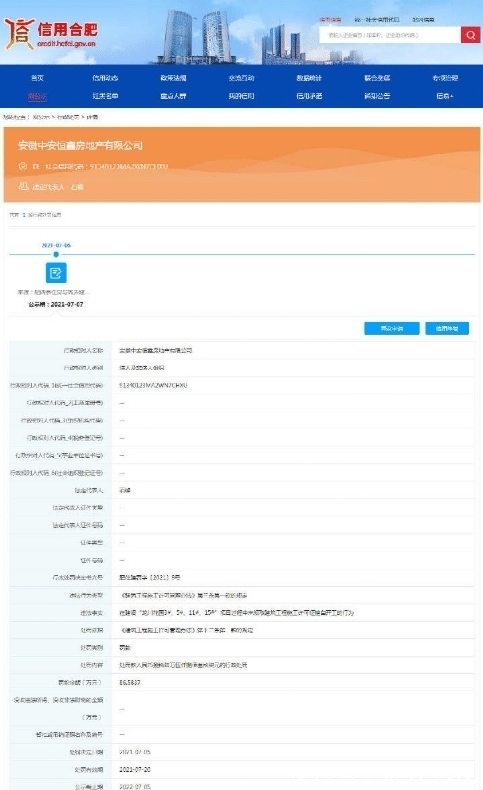This screenshot has width=483, height=790.
Task: Click the timeline dot under 2021-07-05
Action: tap(56, 254)
